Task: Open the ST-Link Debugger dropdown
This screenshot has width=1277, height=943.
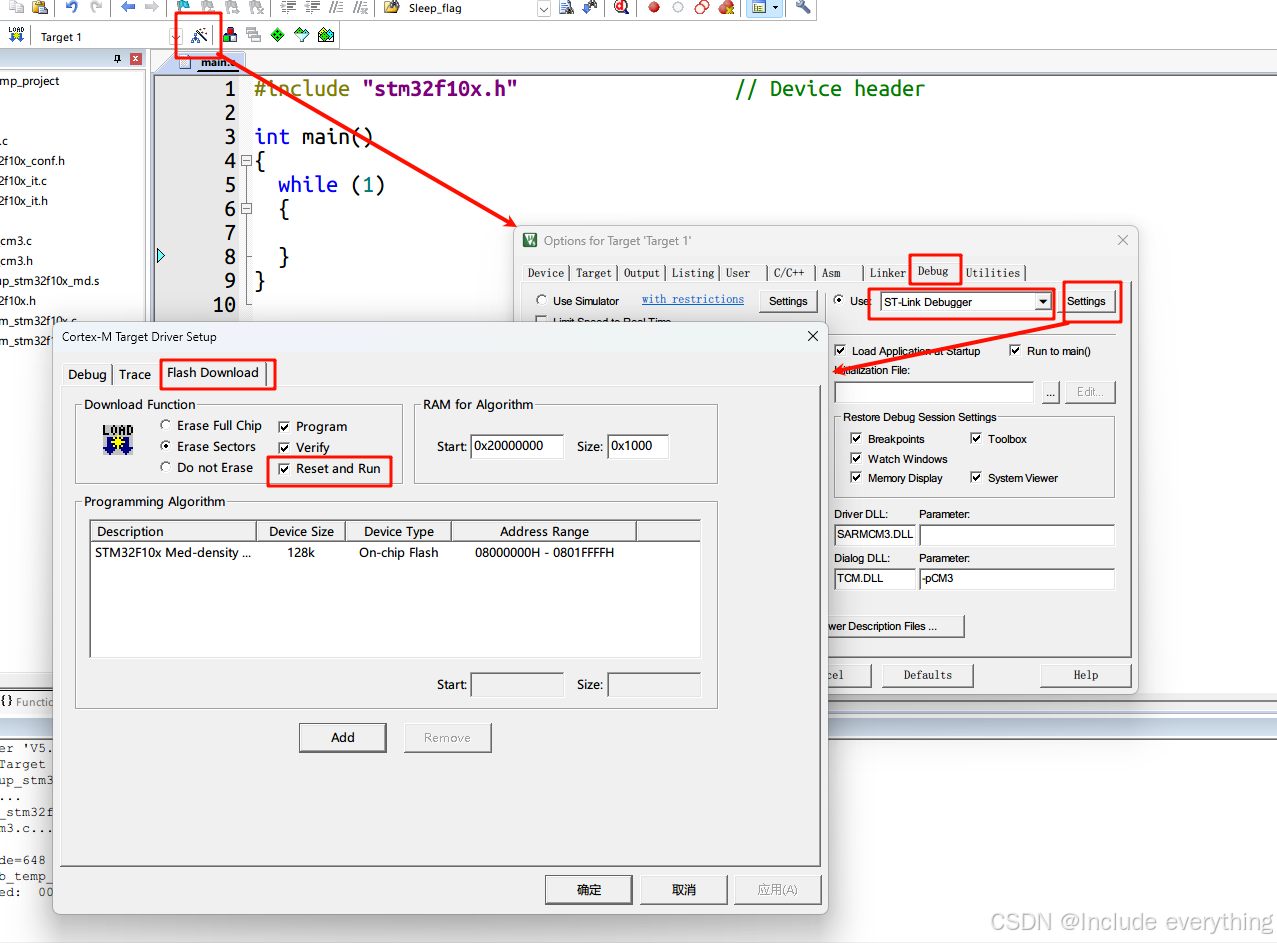Action: [x=1043, y=302]
